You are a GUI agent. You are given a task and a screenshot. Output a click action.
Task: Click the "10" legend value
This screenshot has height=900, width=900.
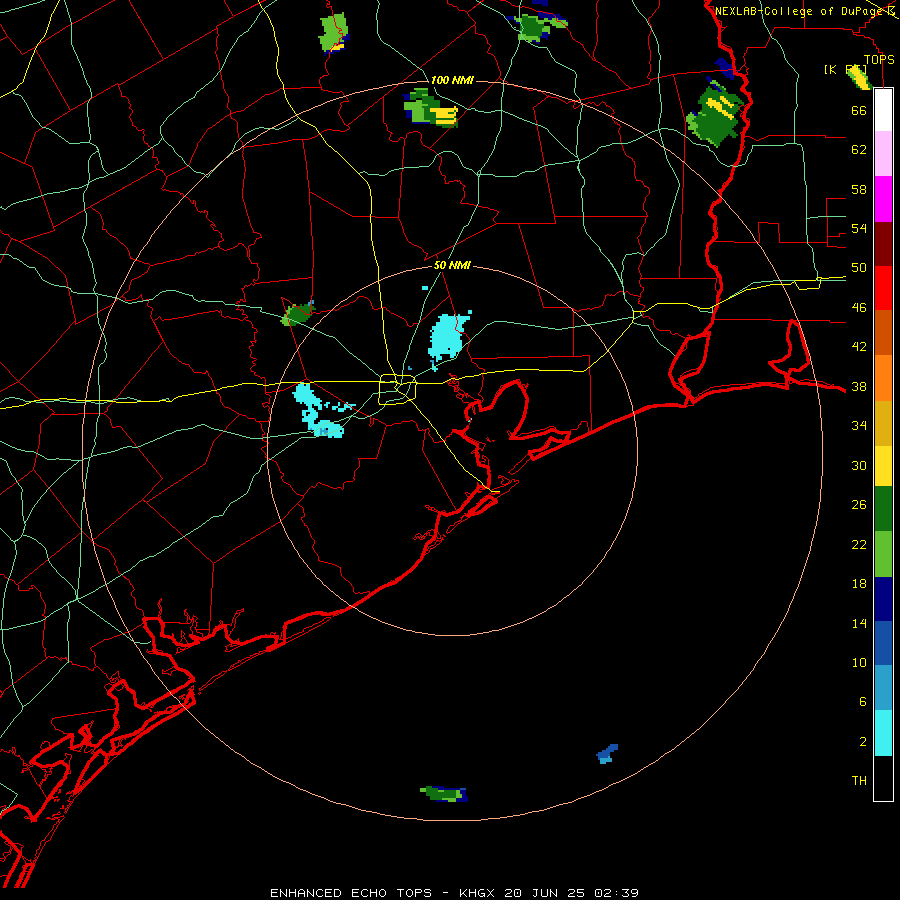(x=859, y=663)
